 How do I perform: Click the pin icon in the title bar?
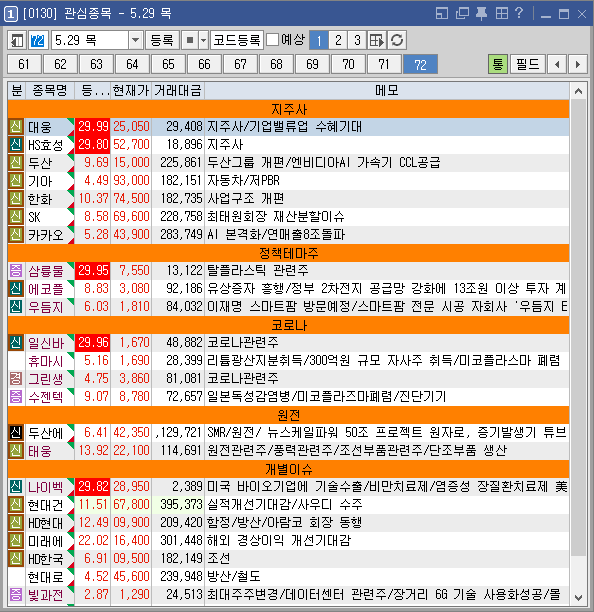pos(481,14)
